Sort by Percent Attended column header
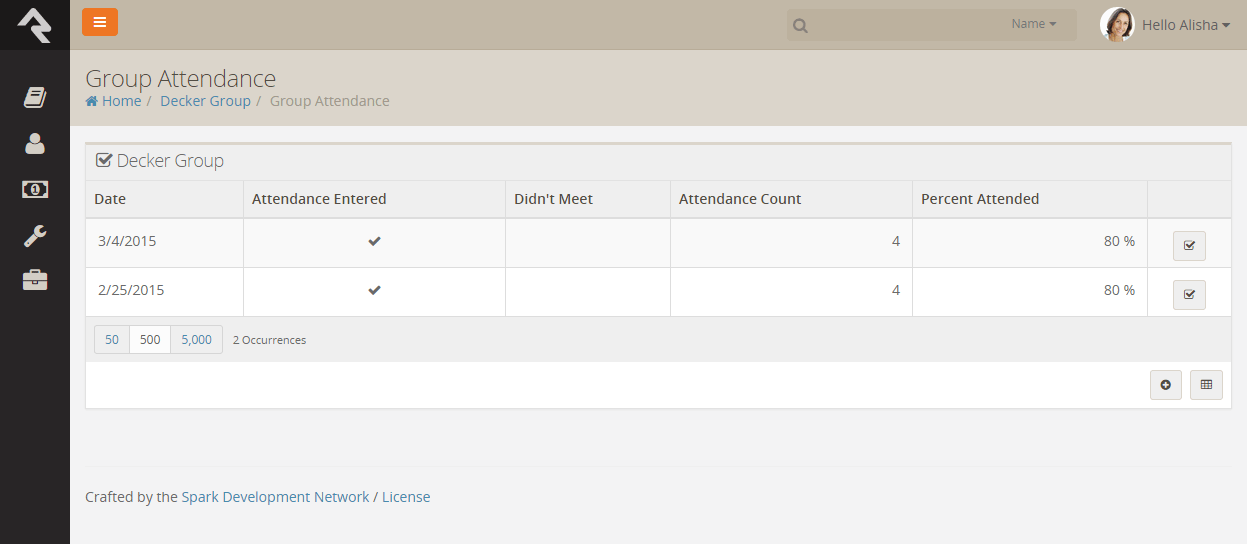The height and width of the screenshot is (544, 1247). (x=980, y=199)
